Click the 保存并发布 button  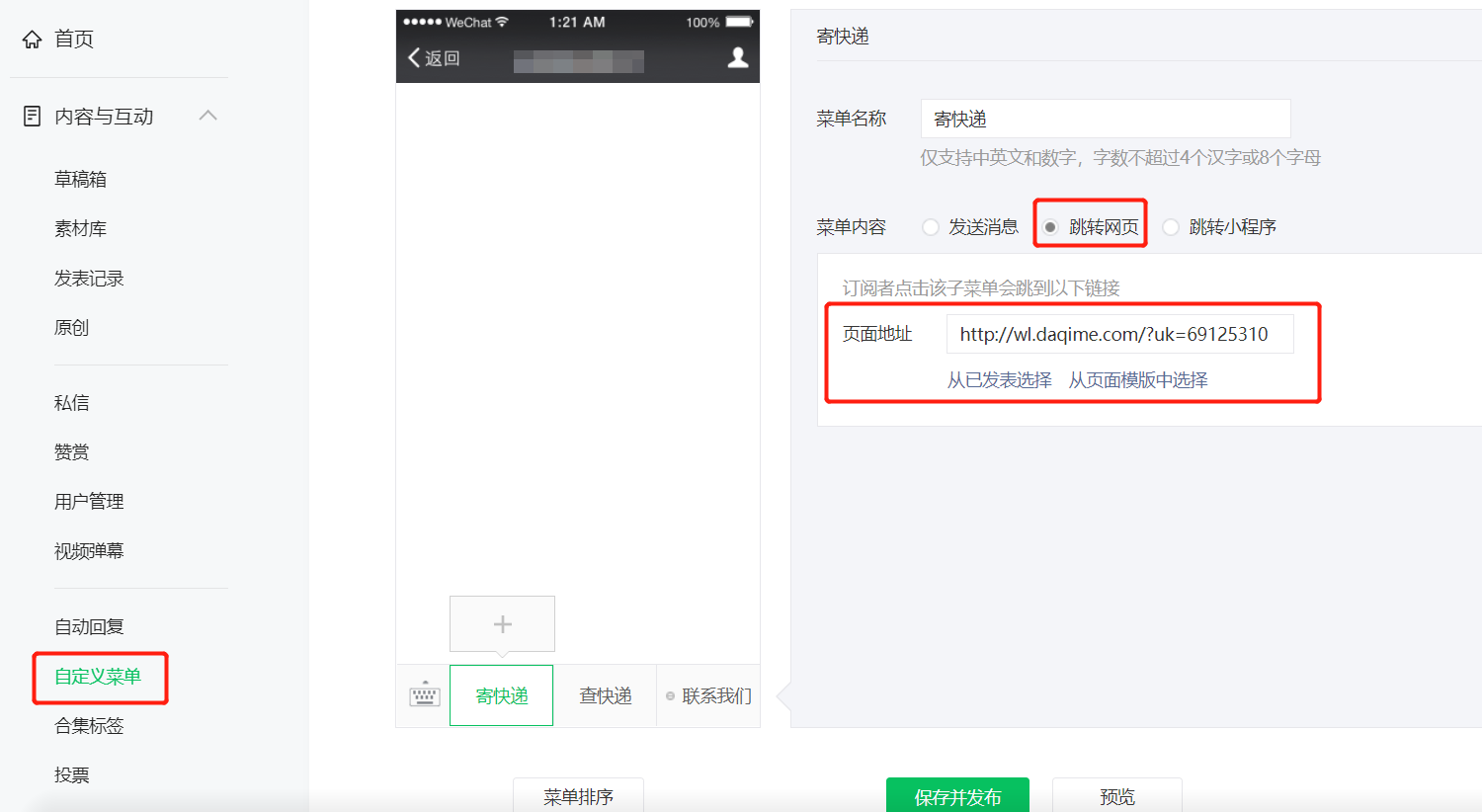[956, 795]
